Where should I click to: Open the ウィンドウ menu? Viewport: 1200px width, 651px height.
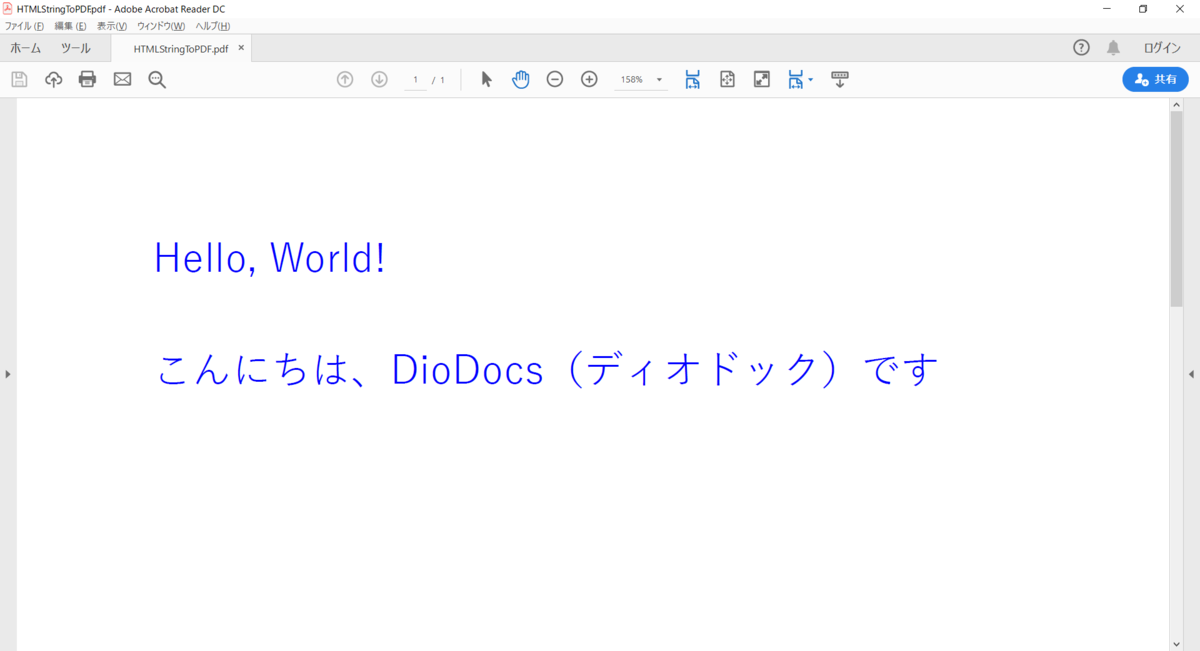point(161,26)
